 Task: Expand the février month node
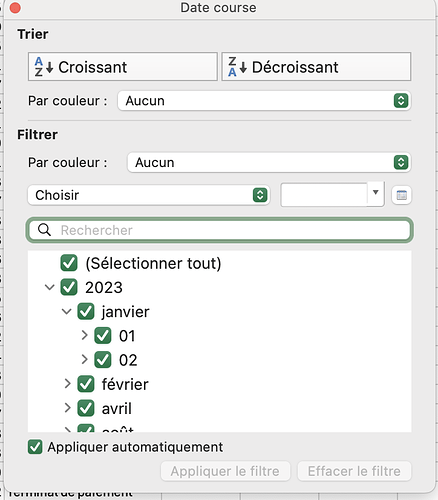[67, 384]
